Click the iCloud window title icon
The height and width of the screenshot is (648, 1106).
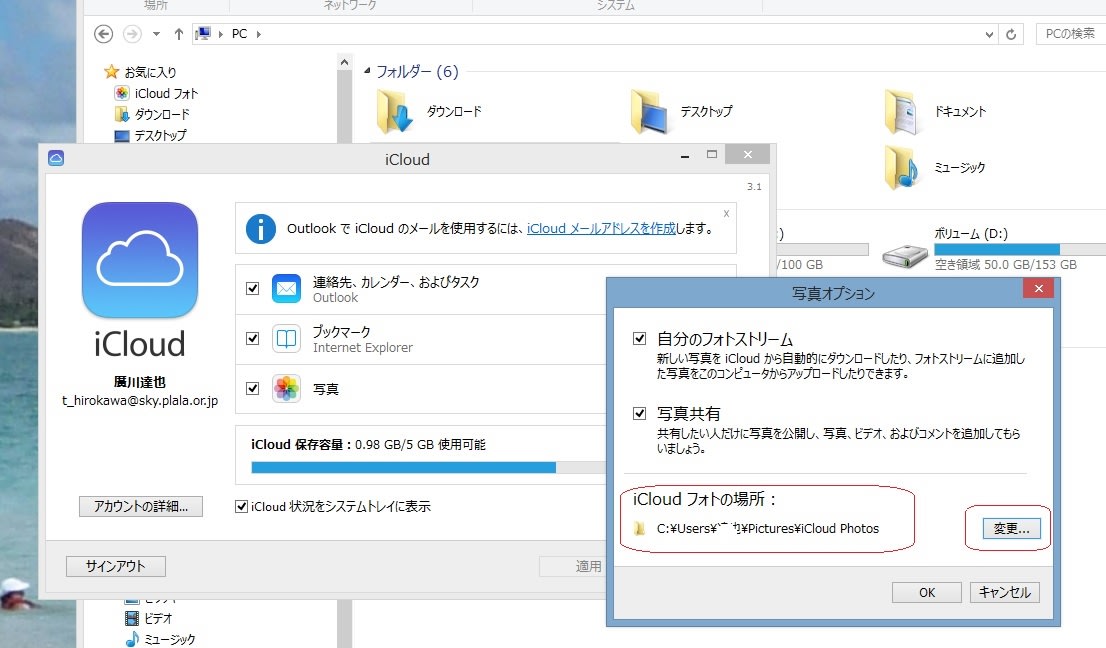click(x=56, y=158)
